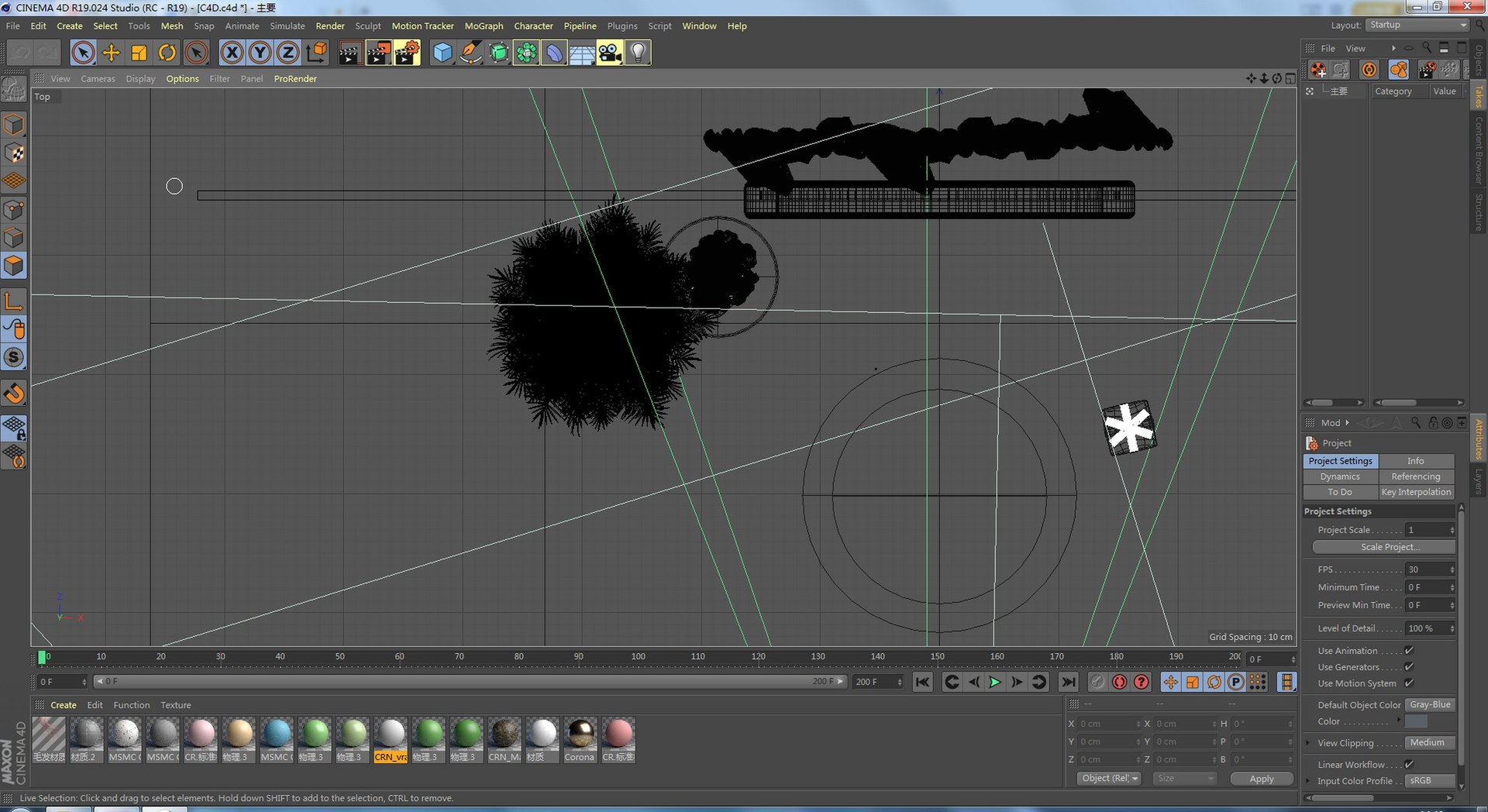
Task: Activate the Rotate tool in top toolbar
Action: point(167,53)
